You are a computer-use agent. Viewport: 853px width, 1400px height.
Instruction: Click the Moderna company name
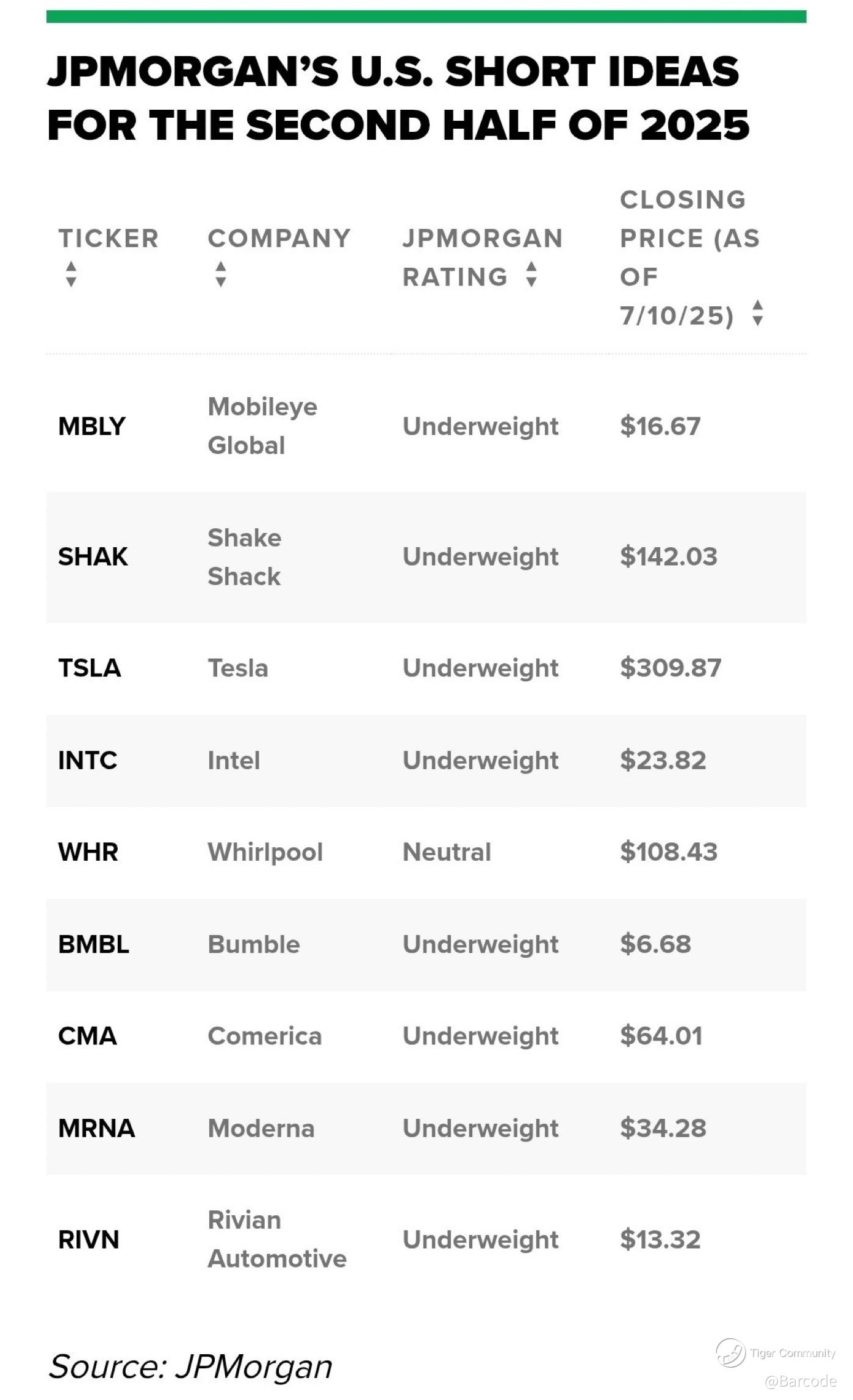coord(261,1129)
